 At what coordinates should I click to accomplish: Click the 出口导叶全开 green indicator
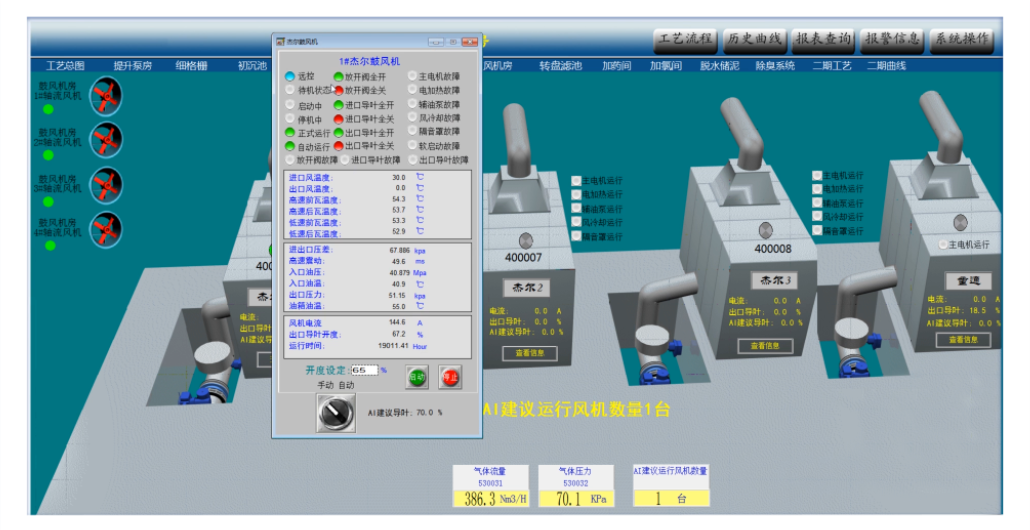(x=338, y=133)
